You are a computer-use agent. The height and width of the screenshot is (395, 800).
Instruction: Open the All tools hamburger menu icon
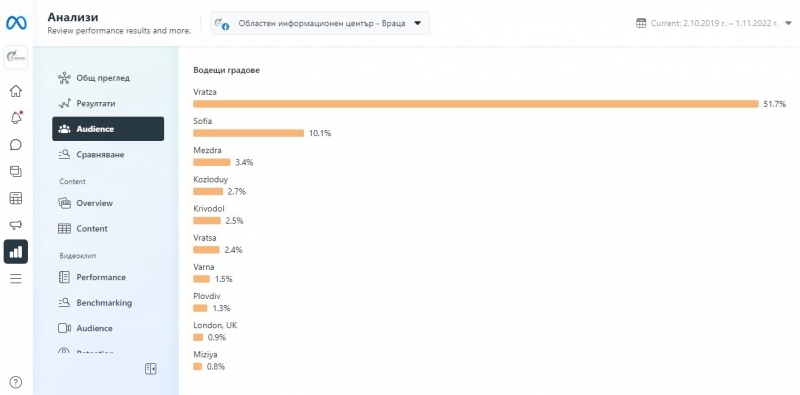pos(16,279)
